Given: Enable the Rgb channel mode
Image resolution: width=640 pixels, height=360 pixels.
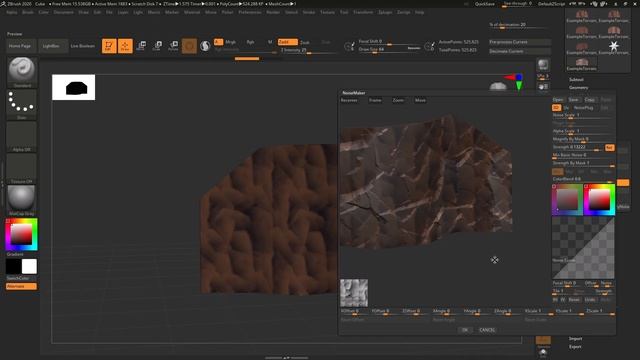Looking at the screenshot, I should [x=250, y=42].
